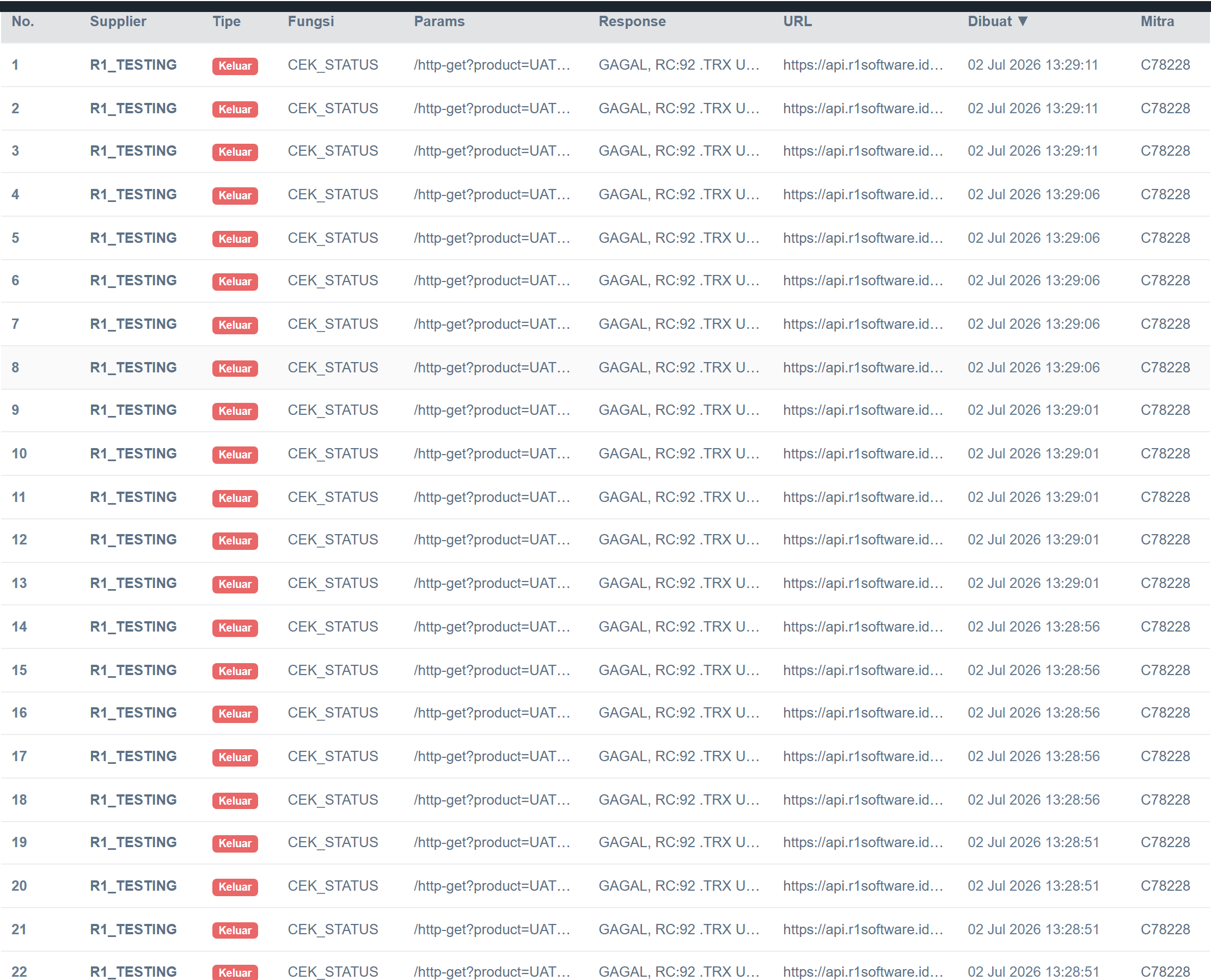Viewport: 1211px width, 980px height.
Task: Click the Response column header
Action: 632,21
